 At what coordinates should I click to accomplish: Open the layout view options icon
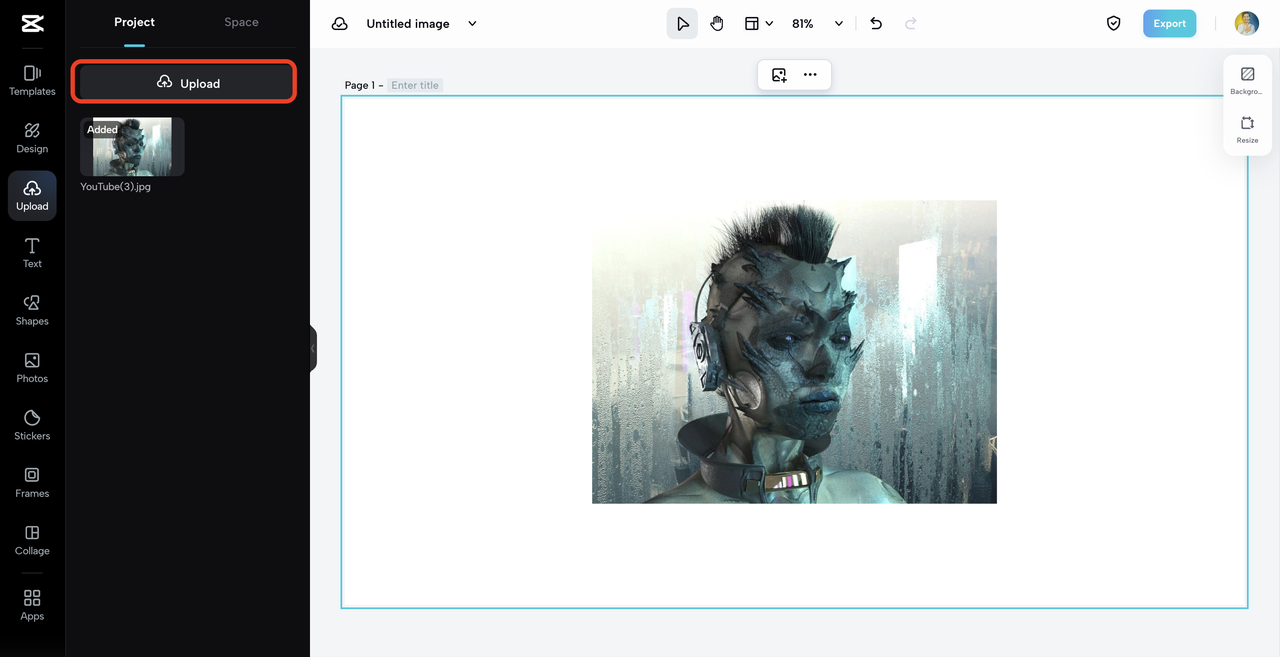pyautogui.click(x=752, y=23)
